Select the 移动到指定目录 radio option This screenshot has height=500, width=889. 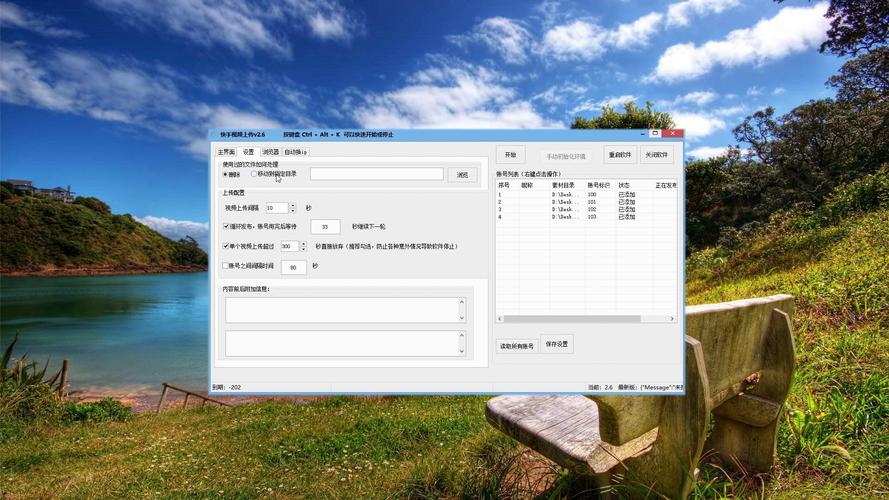point(254,174)
